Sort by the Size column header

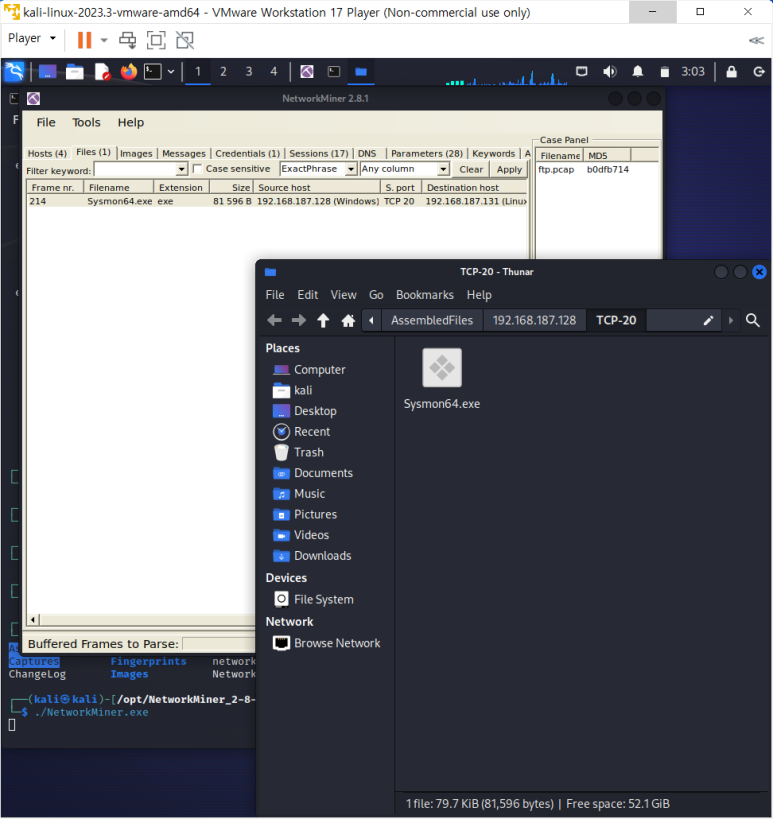click(232, 188)
